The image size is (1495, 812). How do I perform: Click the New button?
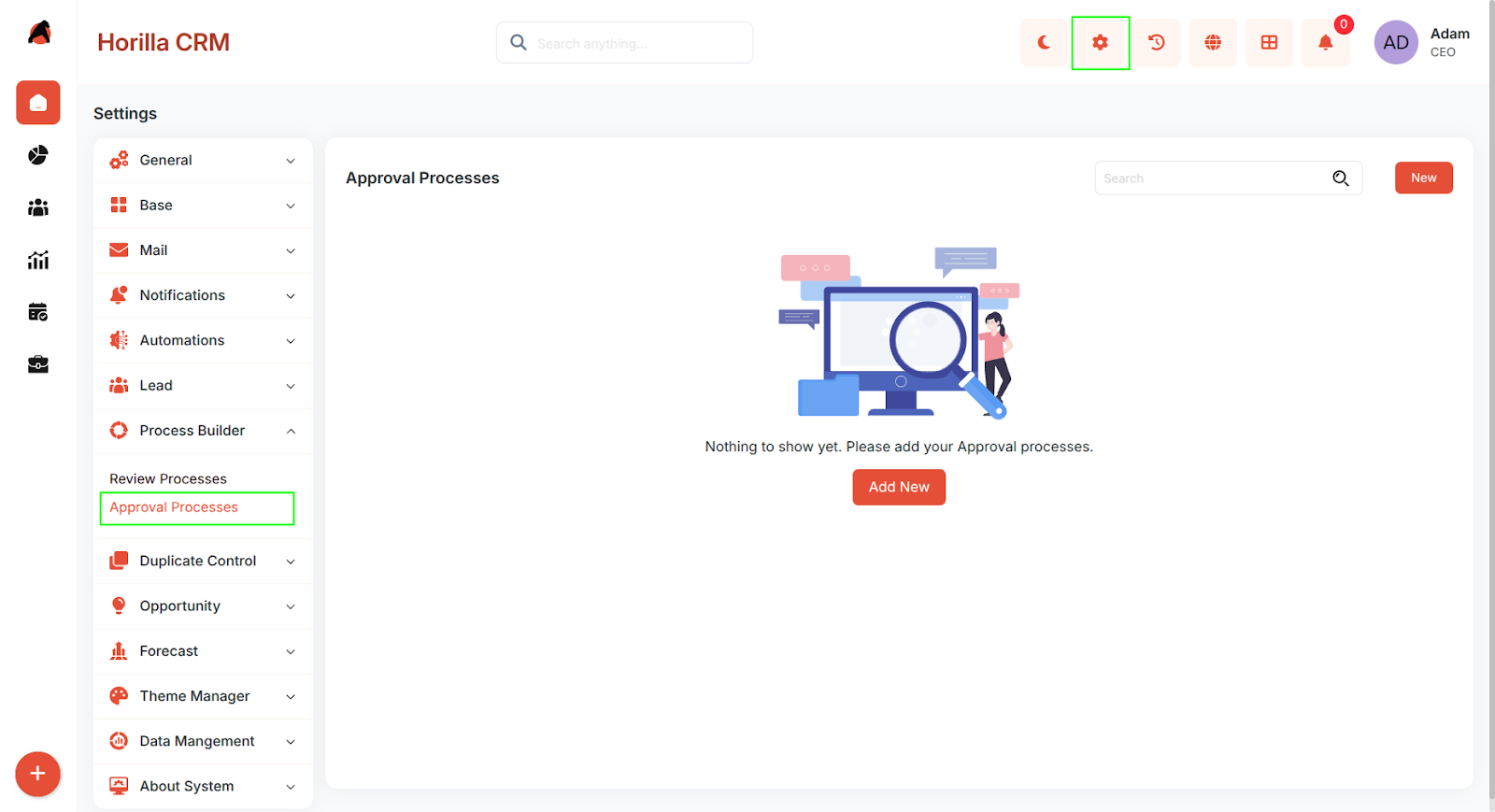tap(1424, 178)
